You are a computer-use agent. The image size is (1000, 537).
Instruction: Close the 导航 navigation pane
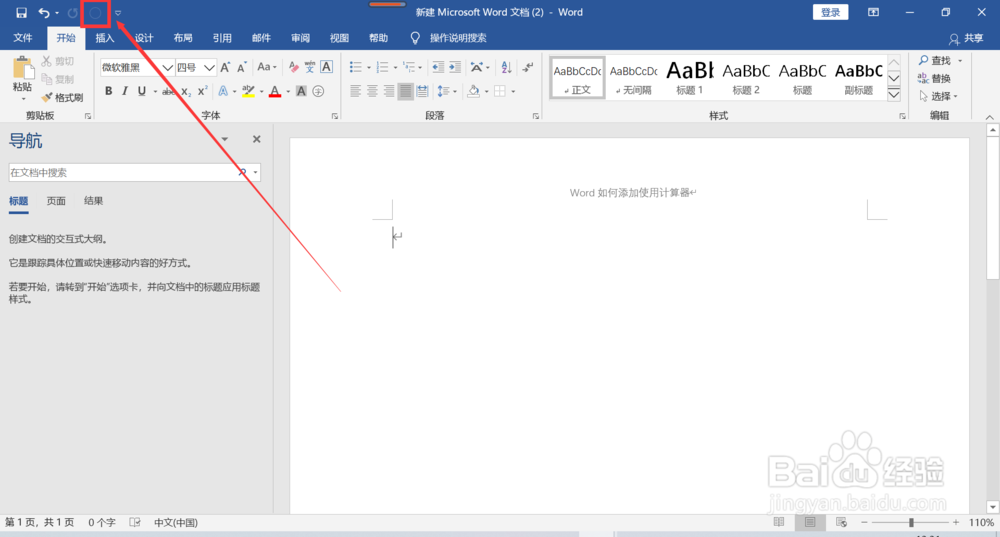pyautogui.click(x=256, y=139)
